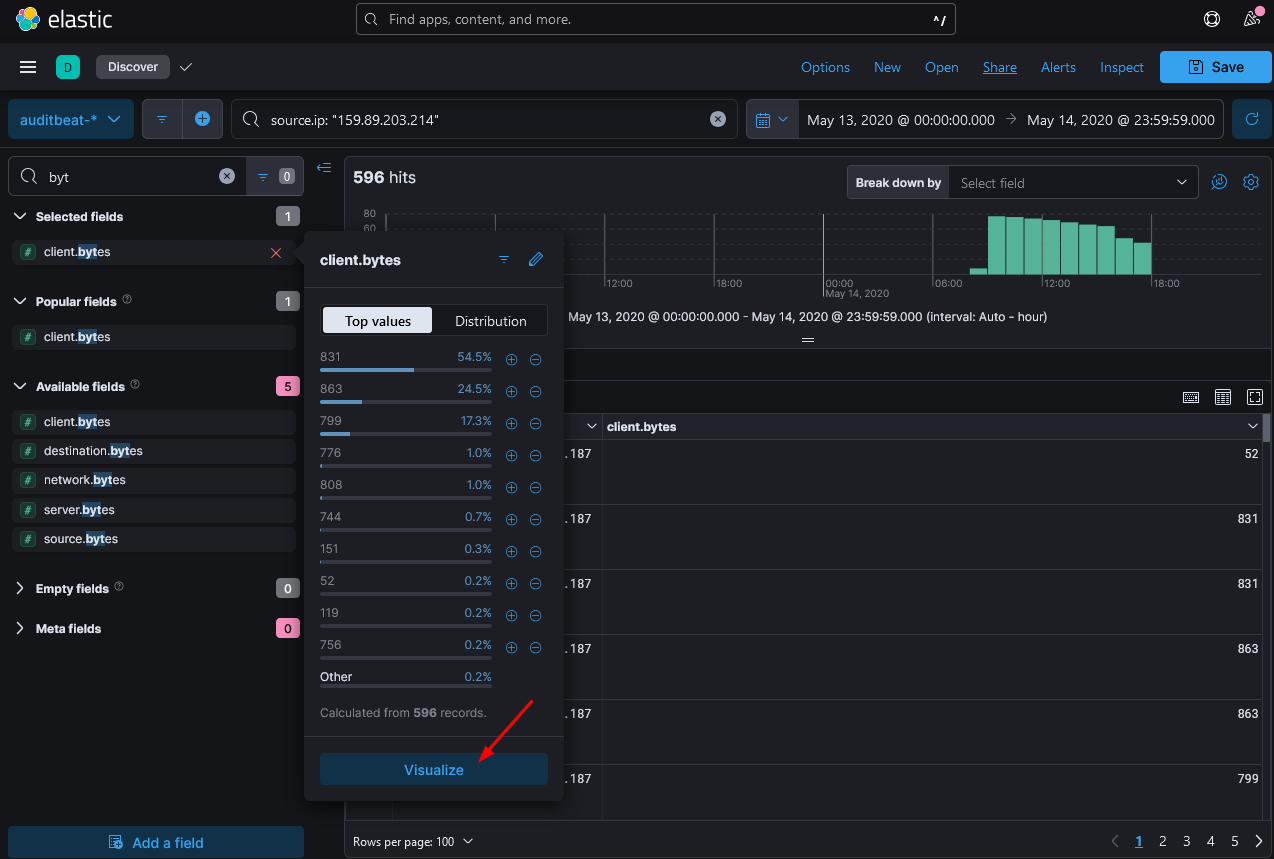Open chart settings gear icon

(x=1250, y=182)
